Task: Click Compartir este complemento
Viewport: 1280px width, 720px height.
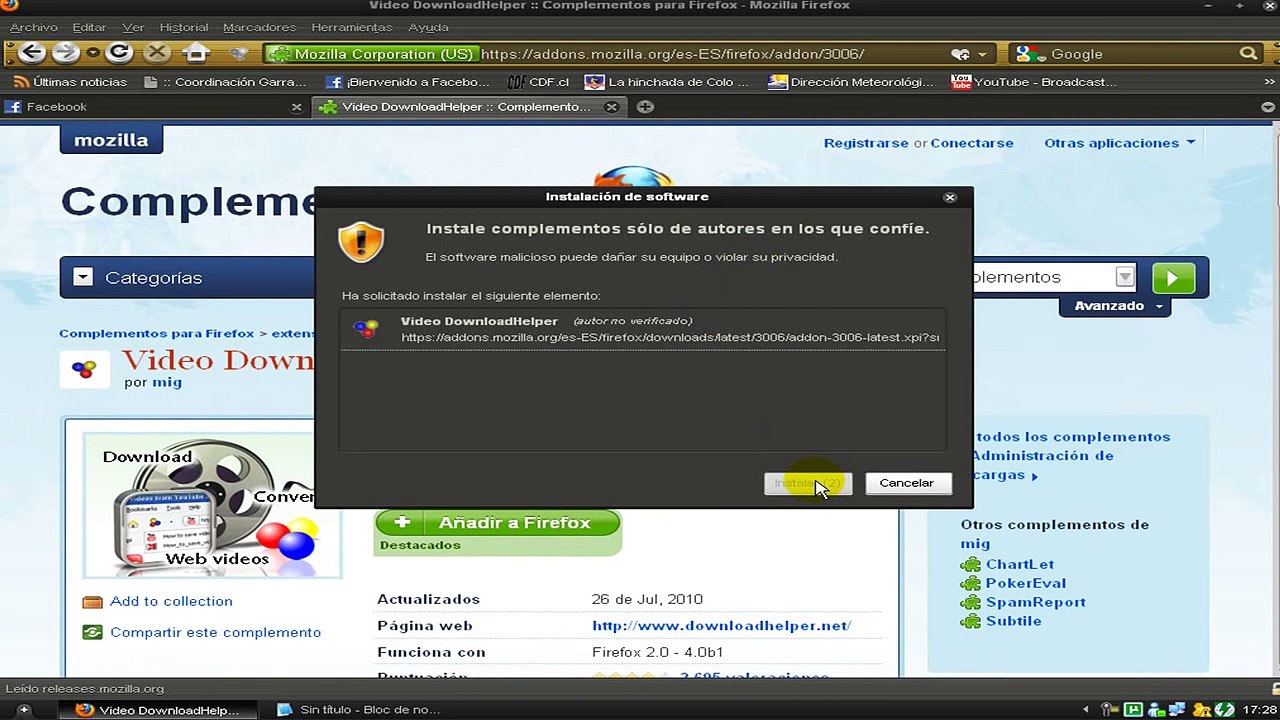Action: 215,632
